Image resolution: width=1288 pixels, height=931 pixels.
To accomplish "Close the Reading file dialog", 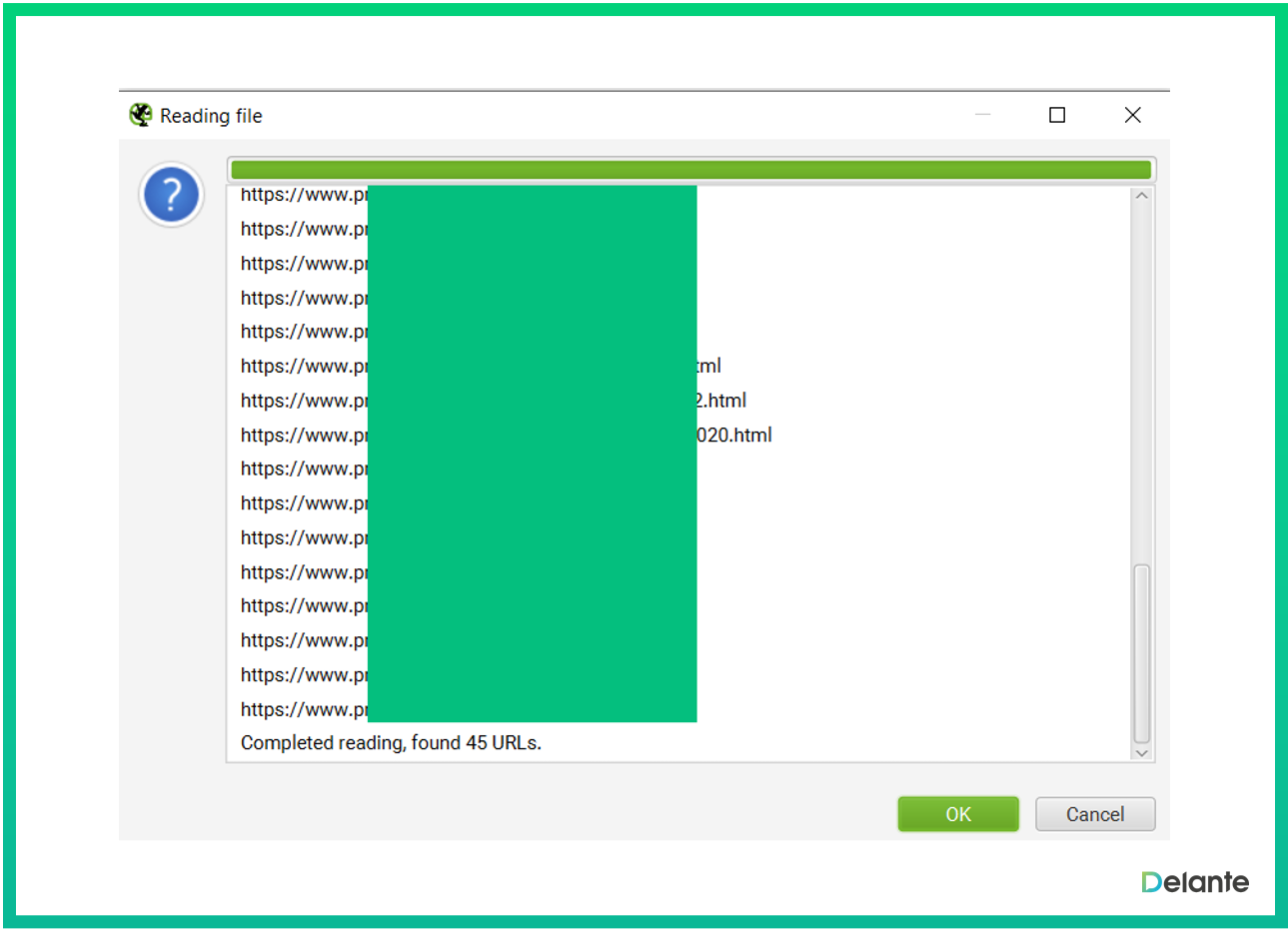I will tap(1132, 115).
